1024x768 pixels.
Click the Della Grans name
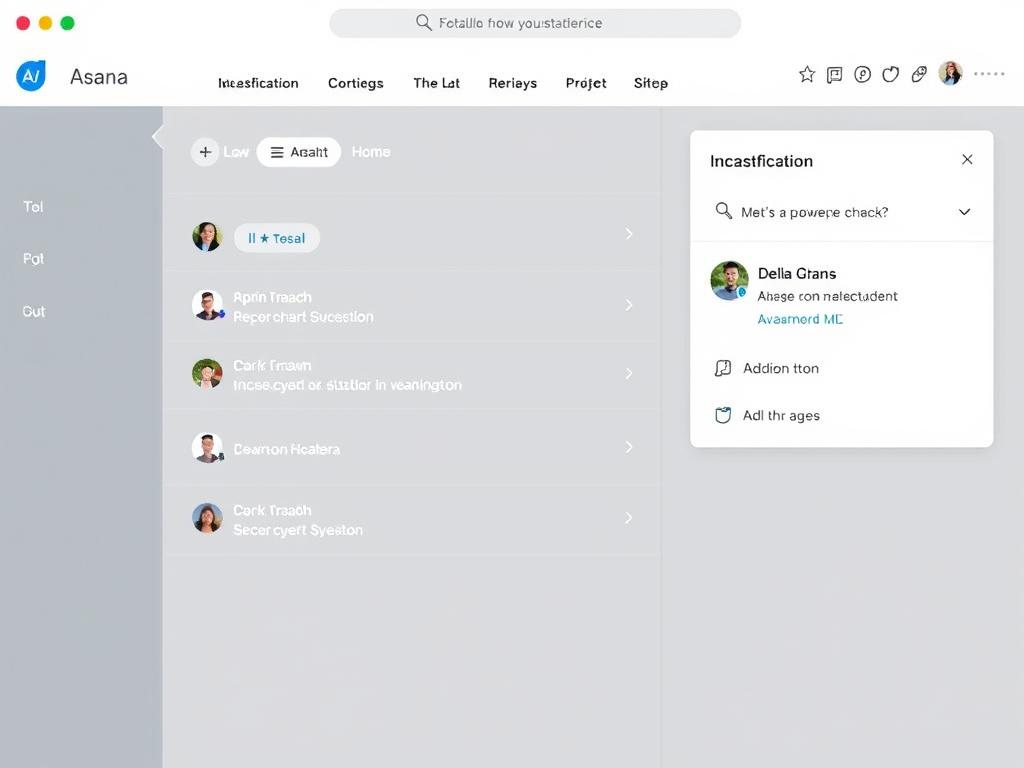pos(797,274)
